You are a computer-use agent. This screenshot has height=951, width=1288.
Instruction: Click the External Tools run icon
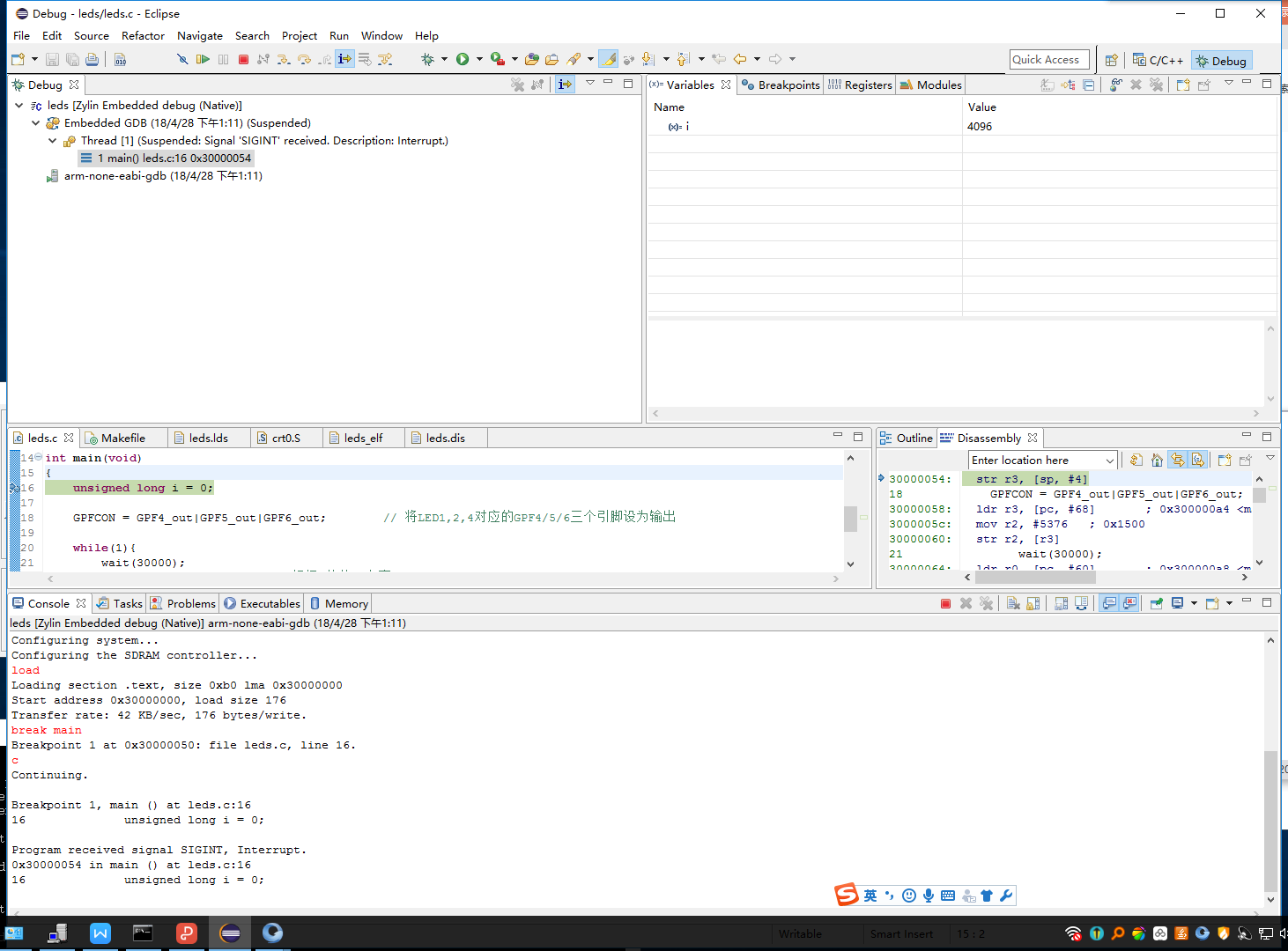point(498,59)
